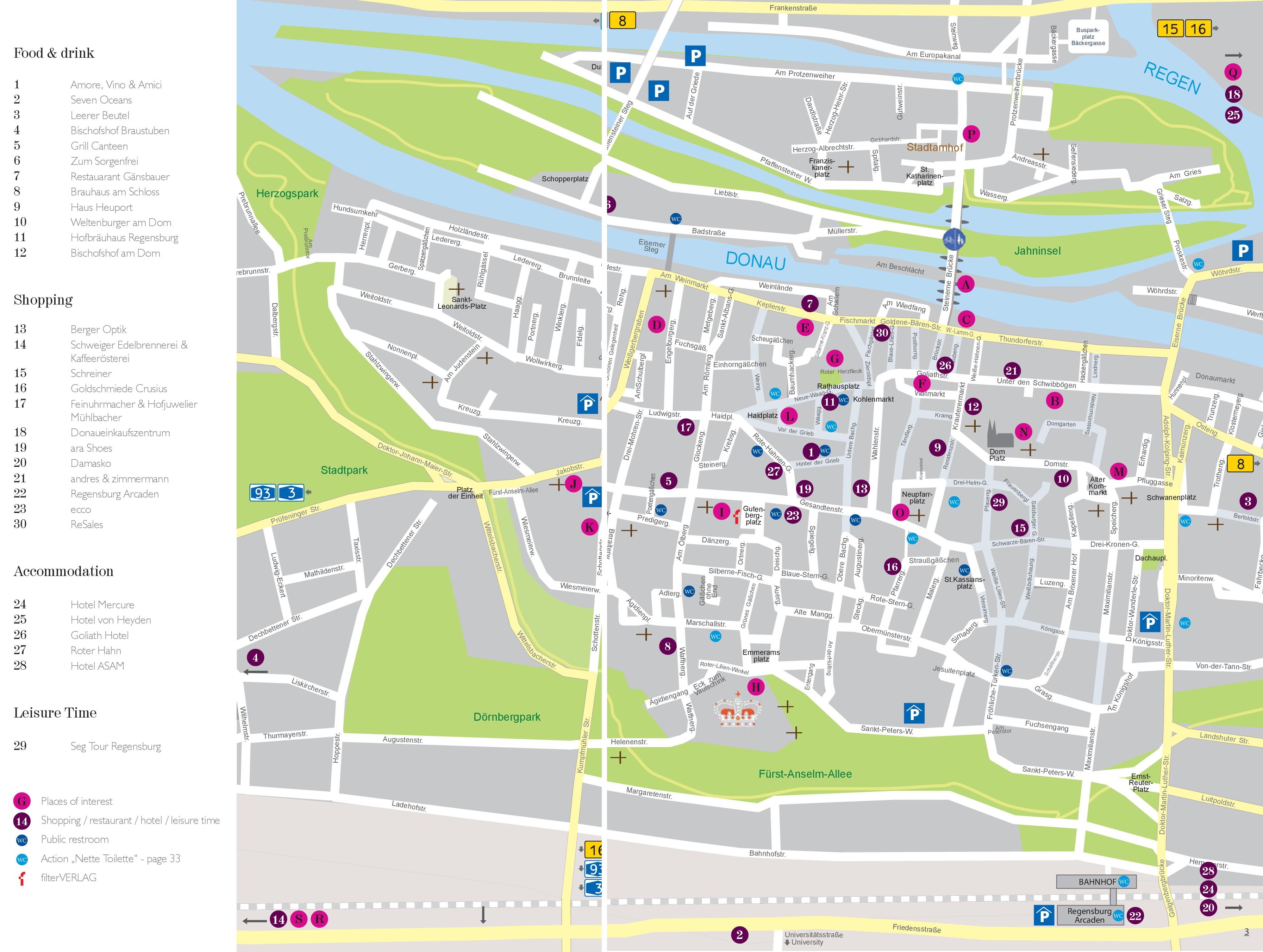Select pink marker S at bottom left

pyautogui.click(x=299, y=920)
